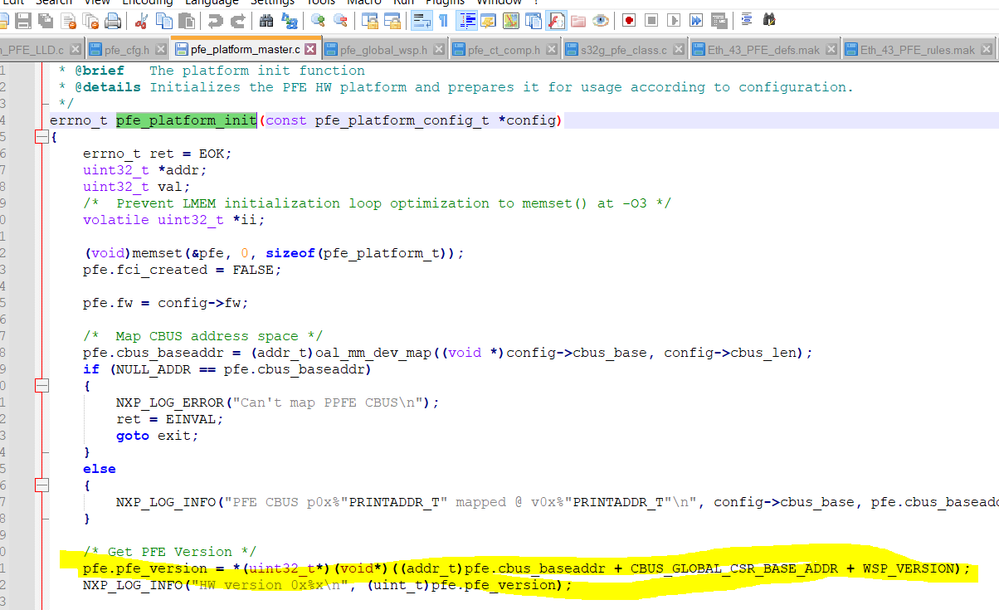The image size is (999, 610).
Task: Close the pfe_platform_master.c tab
Action: point(310,50)
